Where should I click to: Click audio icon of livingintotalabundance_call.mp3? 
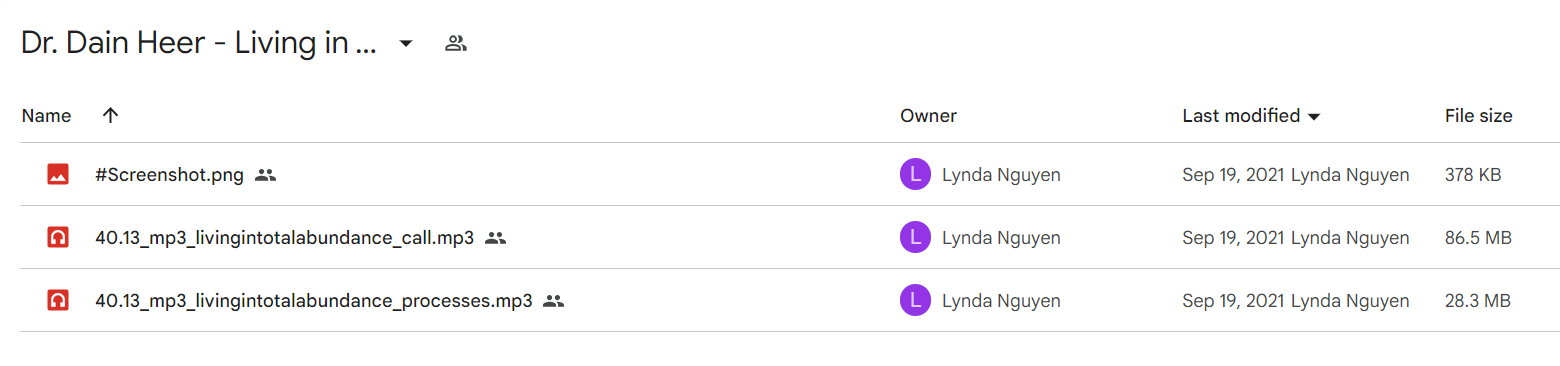58,238
